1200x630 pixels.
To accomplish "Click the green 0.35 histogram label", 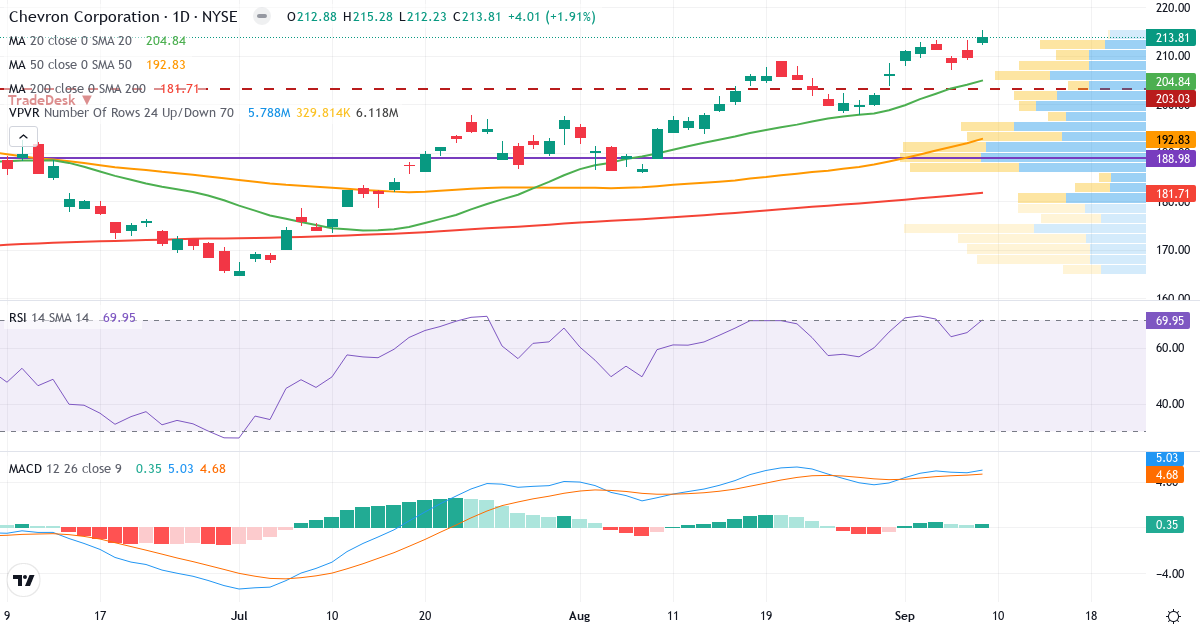I will 1164,524.
